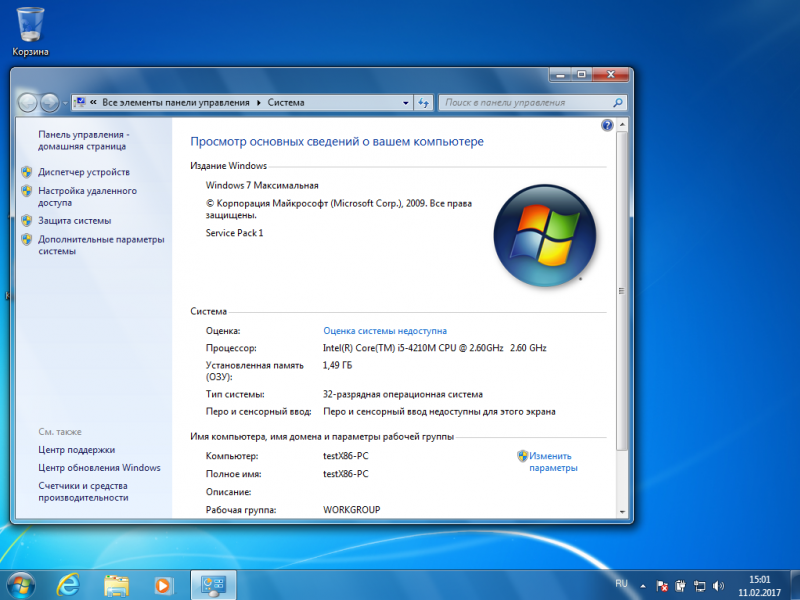Click testX86-PC next to Полное имя
This screenshot has width=800, height=600.
(x=345, y=473)
